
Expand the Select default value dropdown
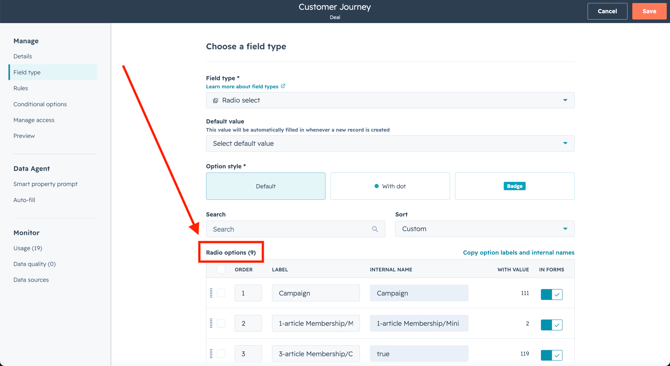coord(390,143)
